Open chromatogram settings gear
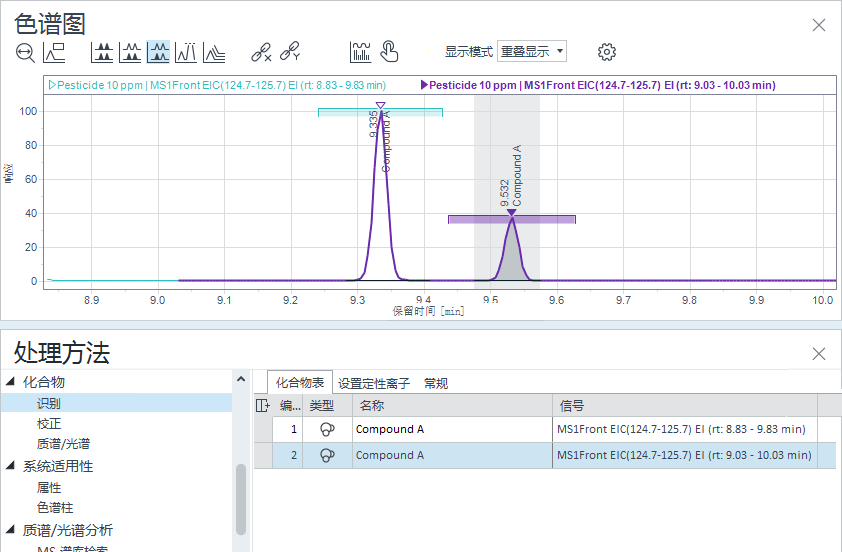Image resolution: width=842 pixels, height=552 pixels. tap(607, 52)
